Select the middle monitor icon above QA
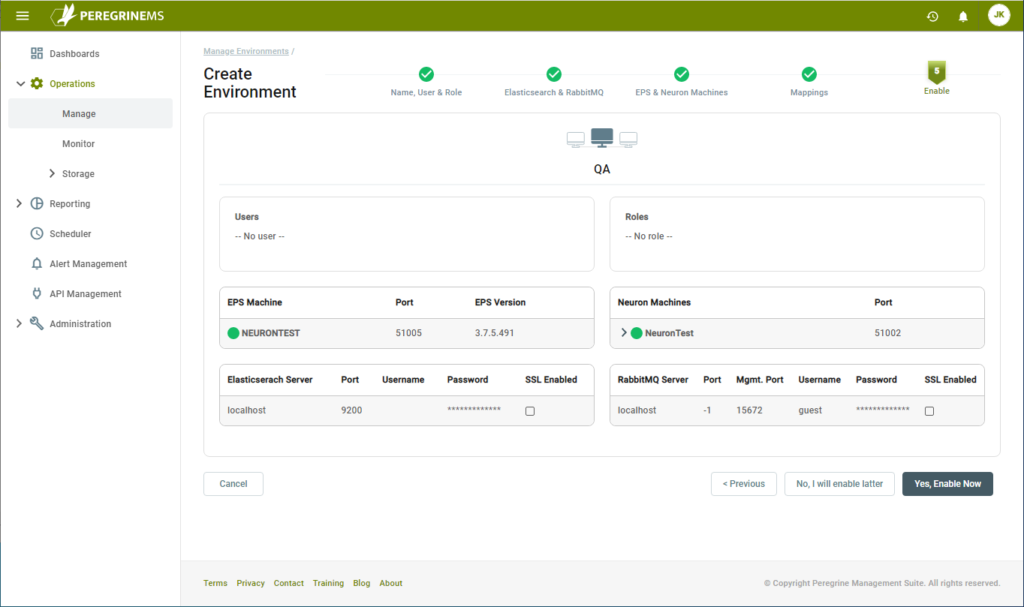This screenshot has height=607, width=1024. [x=601, y=138]
